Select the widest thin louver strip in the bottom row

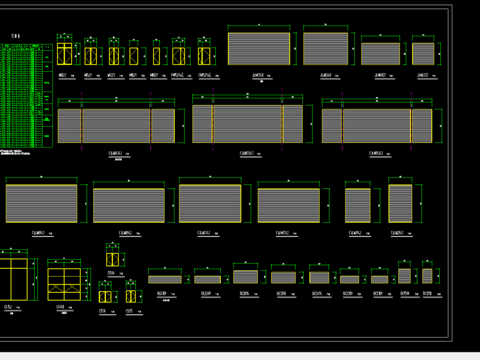click(x=165, y=279)
